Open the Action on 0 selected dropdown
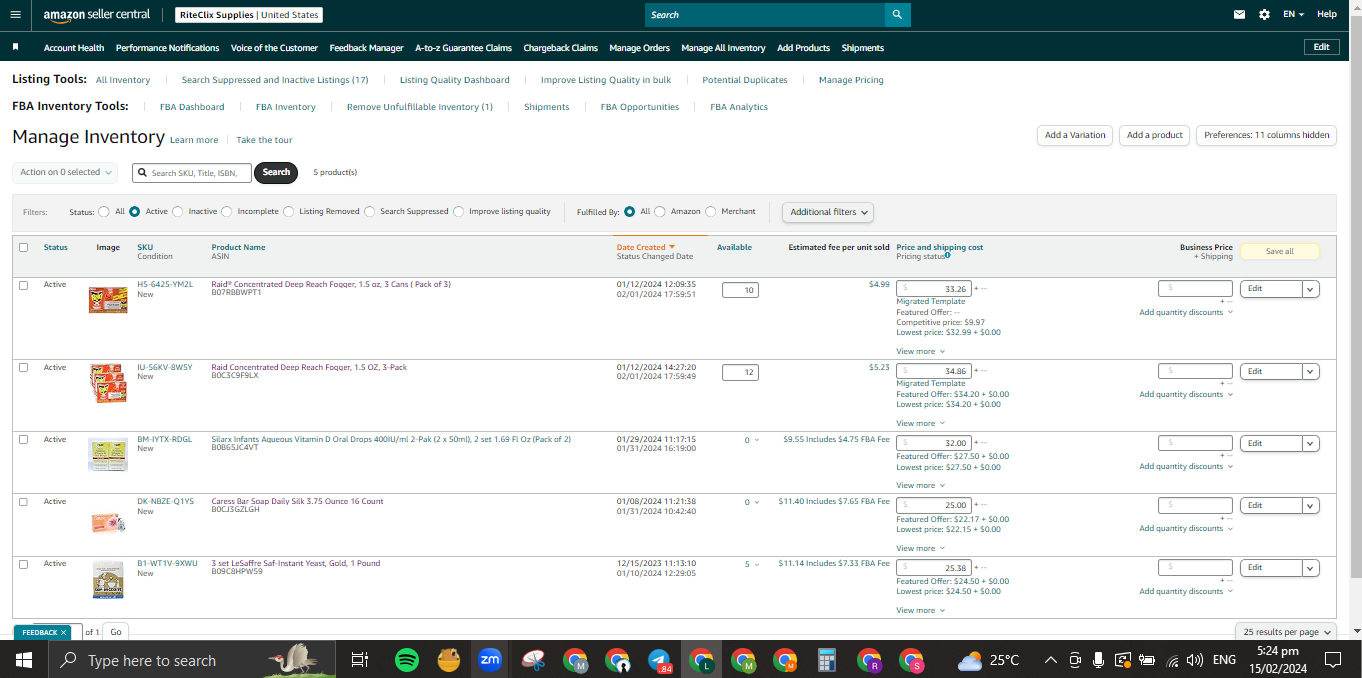 click(x=65, y=172)
